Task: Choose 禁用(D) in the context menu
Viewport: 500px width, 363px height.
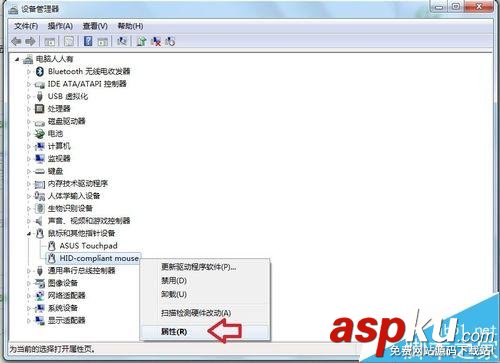Action: click(x=205, y=281)
